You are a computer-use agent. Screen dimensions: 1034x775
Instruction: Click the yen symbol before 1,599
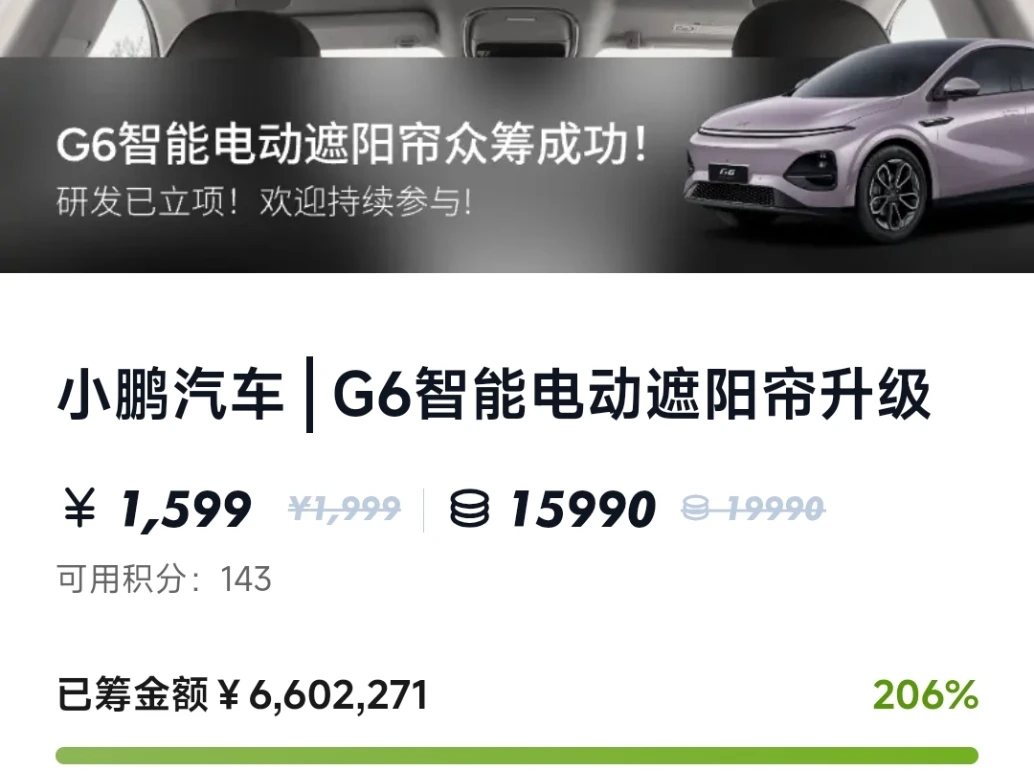[x=80, y=508]
